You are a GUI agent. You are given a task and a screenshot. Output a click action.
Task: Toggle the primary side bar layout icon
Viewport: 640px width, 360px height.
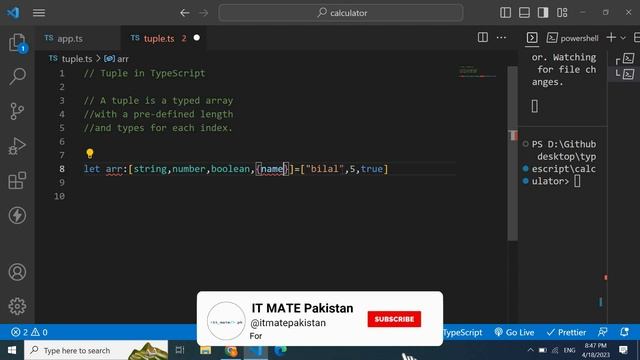pyautogui.click(x=505, y=13)
